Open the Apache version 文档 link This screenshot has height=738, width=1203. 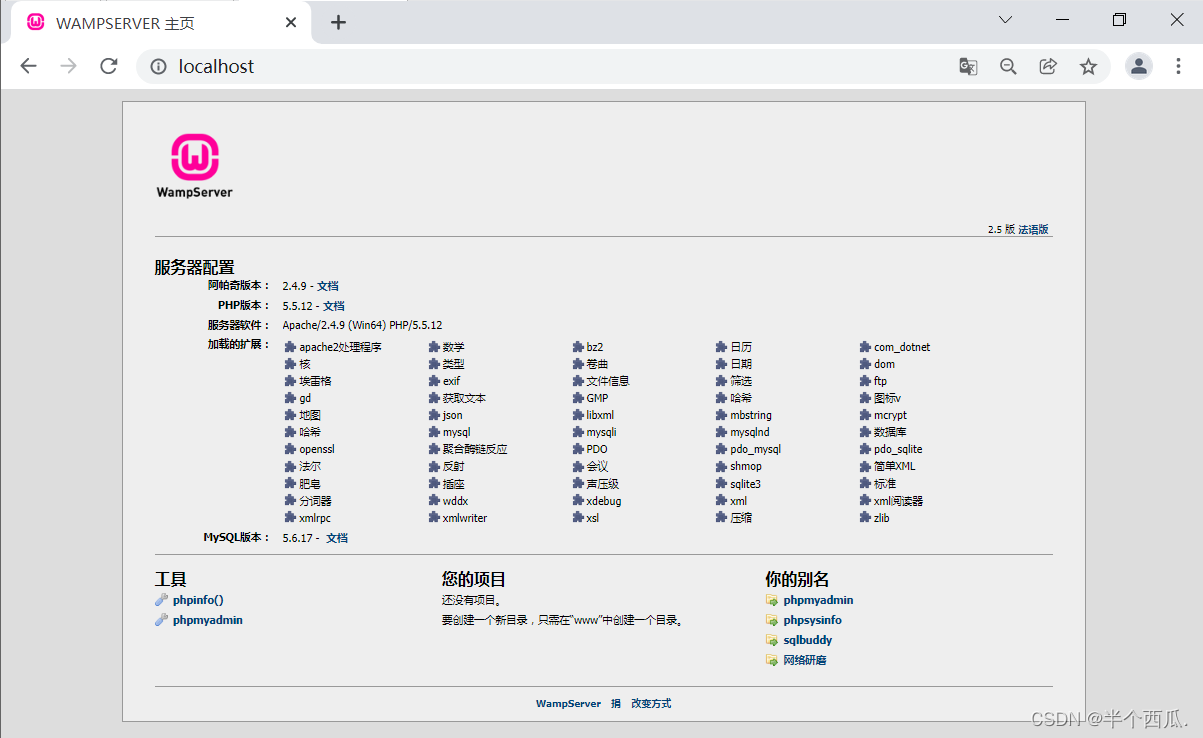tap(328, 286)
